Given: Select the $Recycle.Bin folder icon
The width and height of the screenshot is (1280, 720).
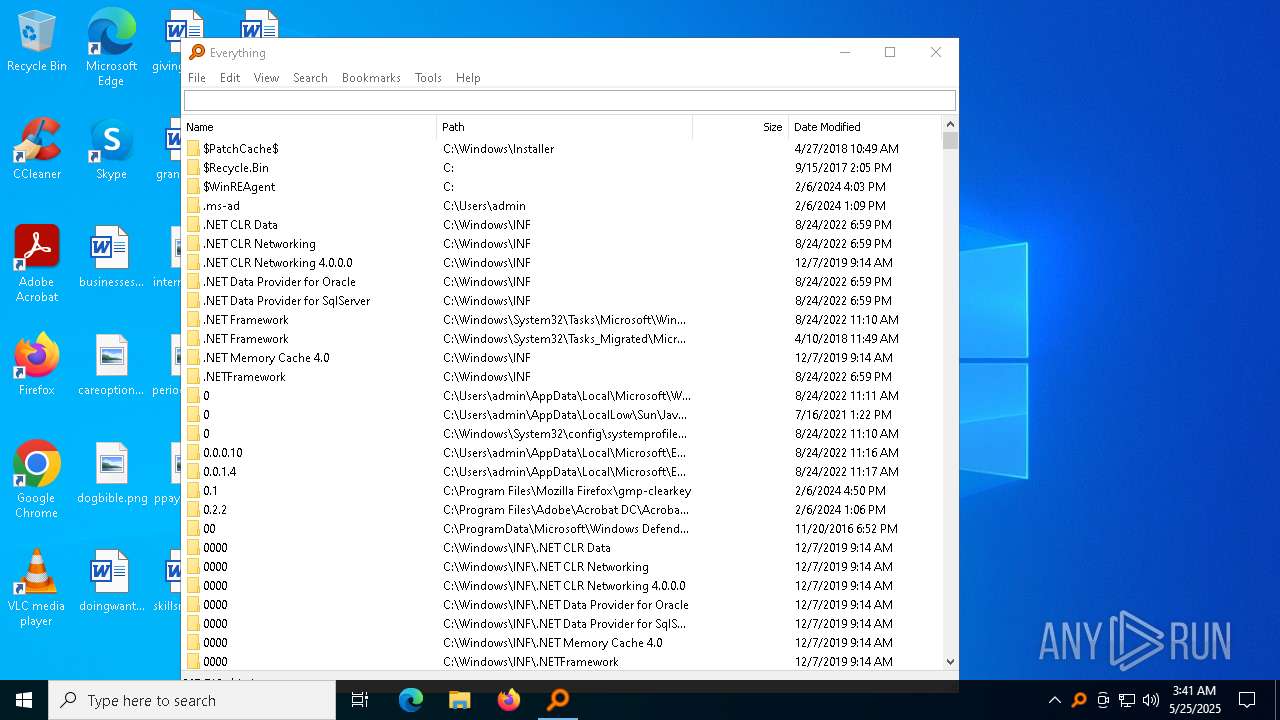Looking at the screenshot, I should (193, 168).
